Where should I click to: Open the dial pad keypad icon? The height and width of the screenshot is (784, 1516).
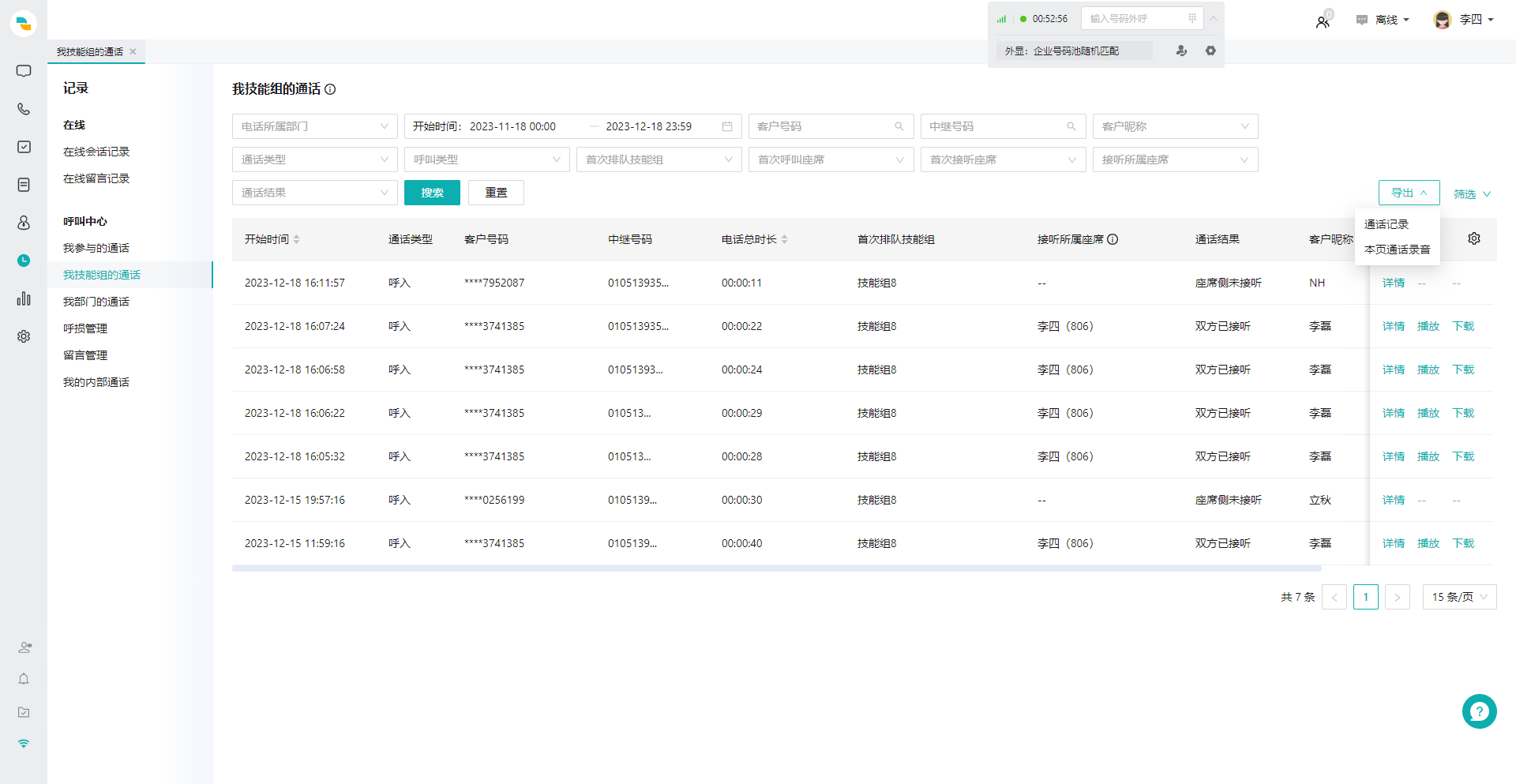coord(1192,18)
